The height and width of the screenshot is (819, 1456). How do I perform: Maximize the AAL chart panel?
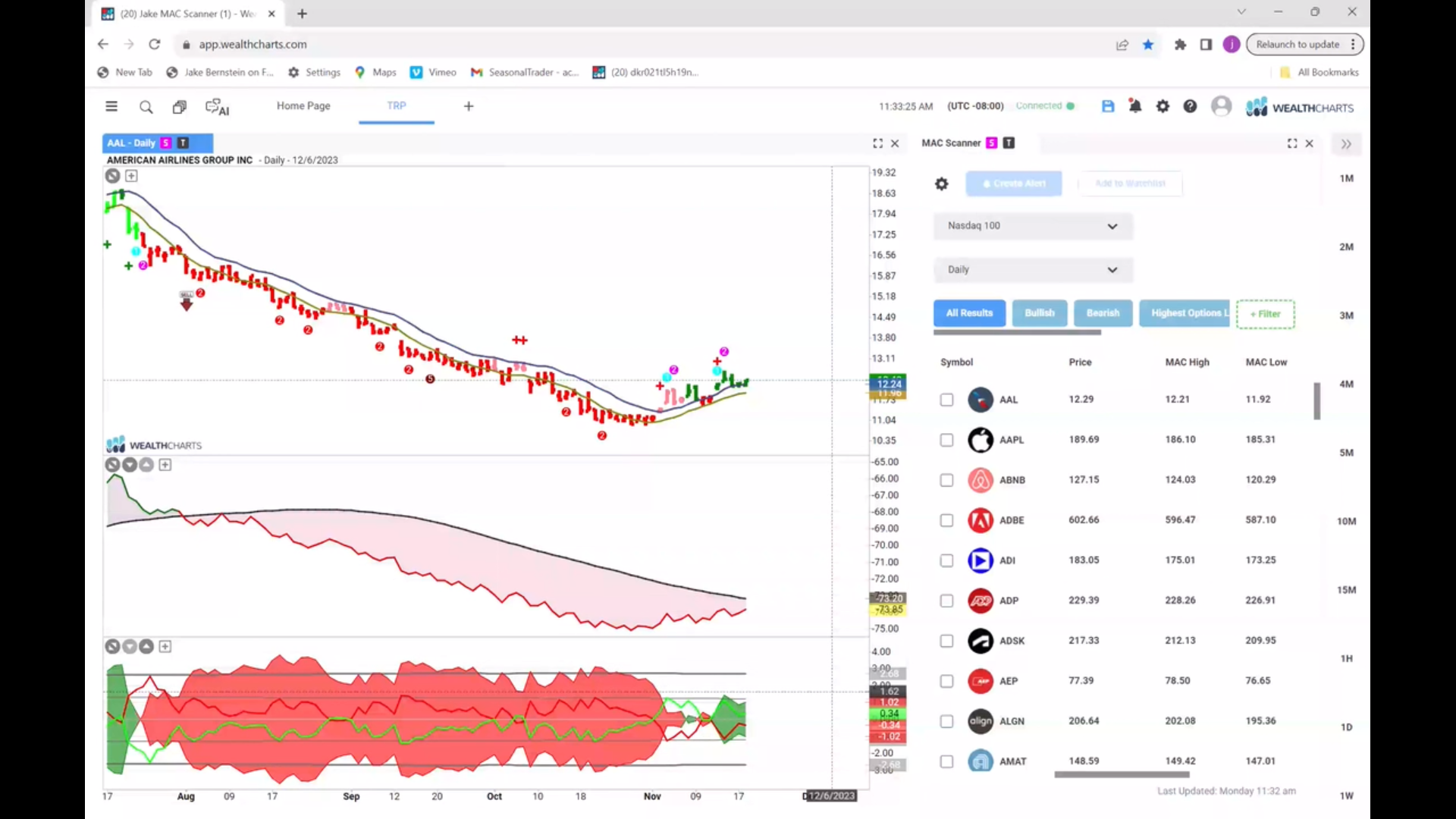pos(877,143)
